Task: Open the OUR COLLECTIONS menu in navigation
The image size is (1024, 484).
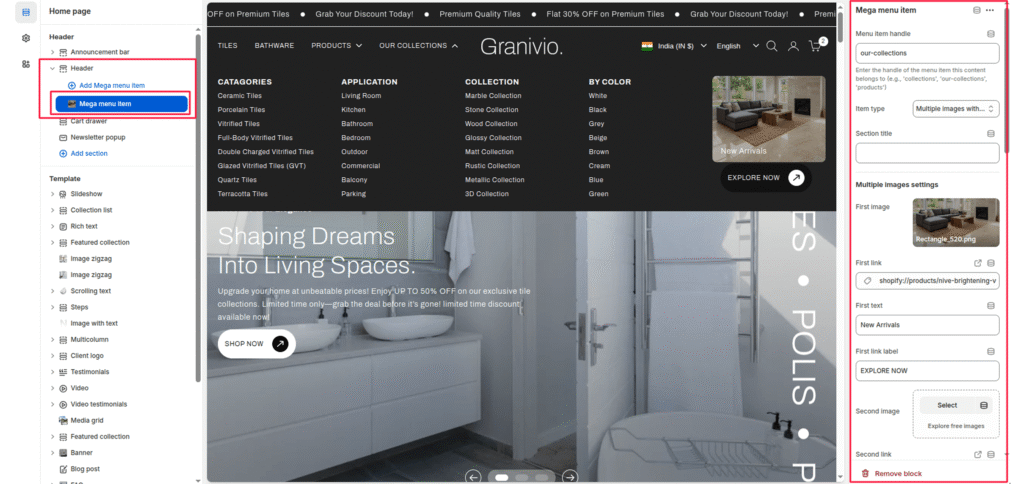Action: [418, 46]
